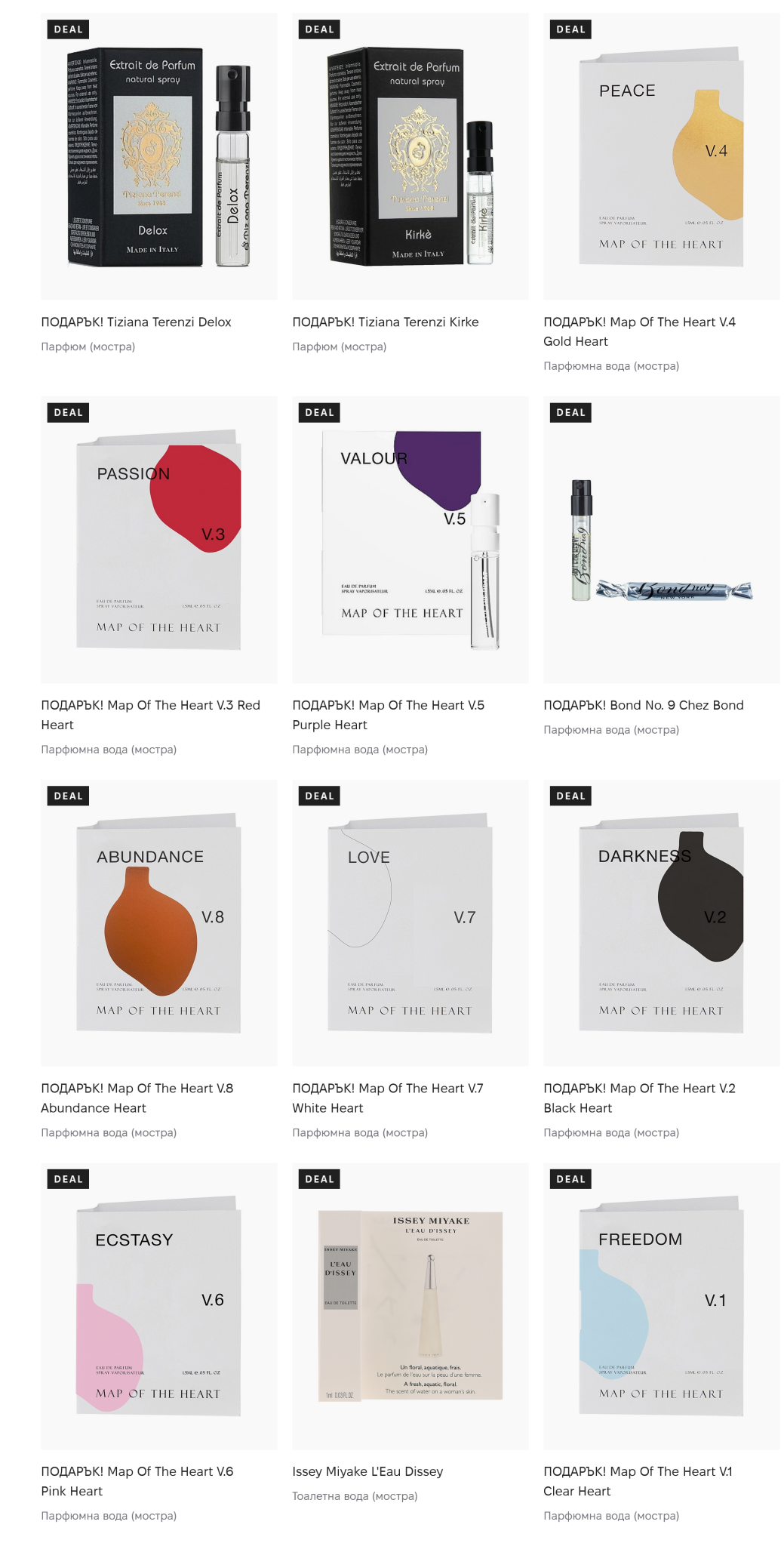This screenshot has height=1546, width=784.
Task: Click the DEAL badge on the Delox product
Action: [x=69, y=29]
